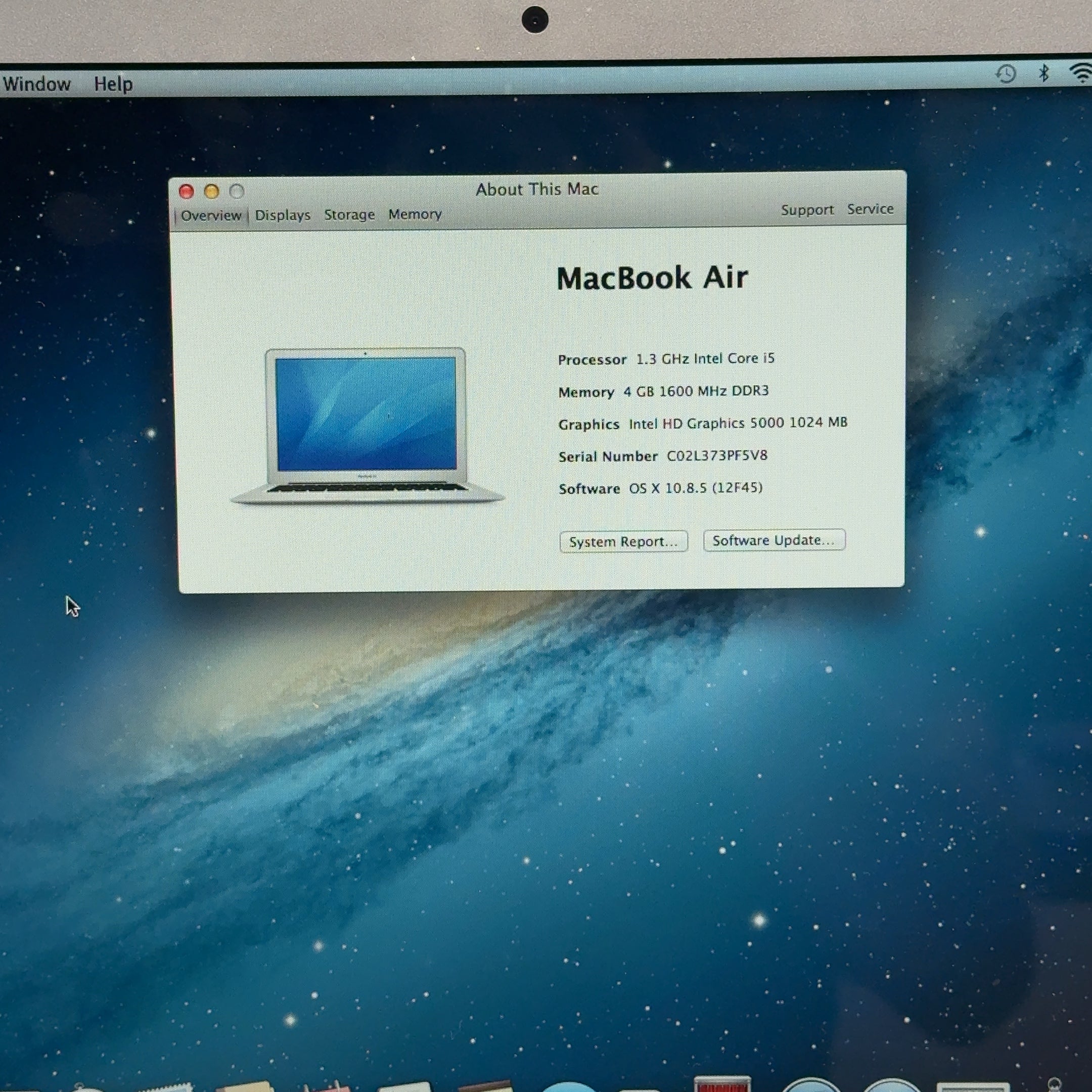Click the Wi-Fi menu bar icon
Image resolution: width=1092 pixels, height=1092 pixels.
pyautogui.click(x=1081, y=73)
